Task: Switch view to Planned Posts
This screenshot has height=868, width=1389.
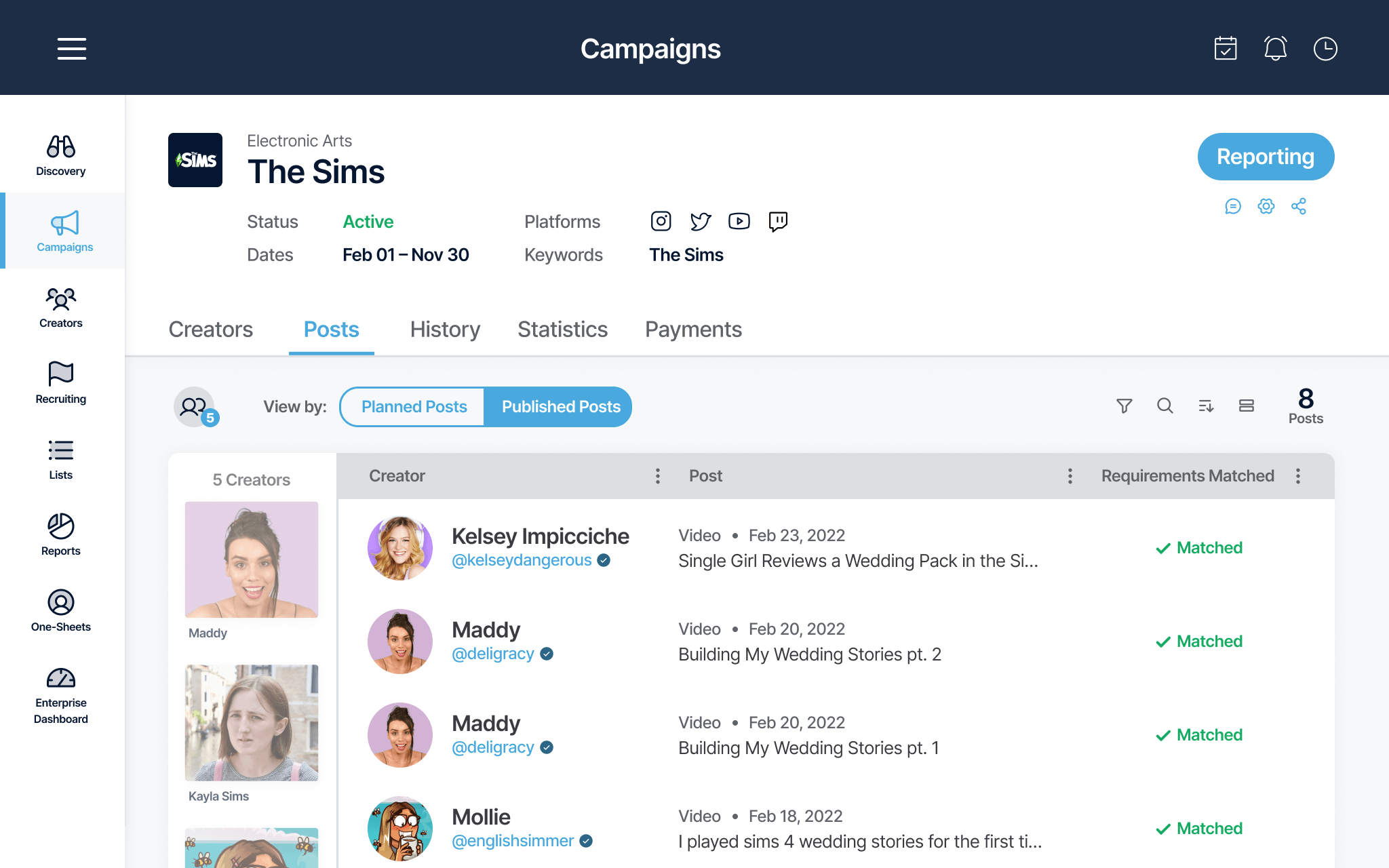Action: point(414,407)
